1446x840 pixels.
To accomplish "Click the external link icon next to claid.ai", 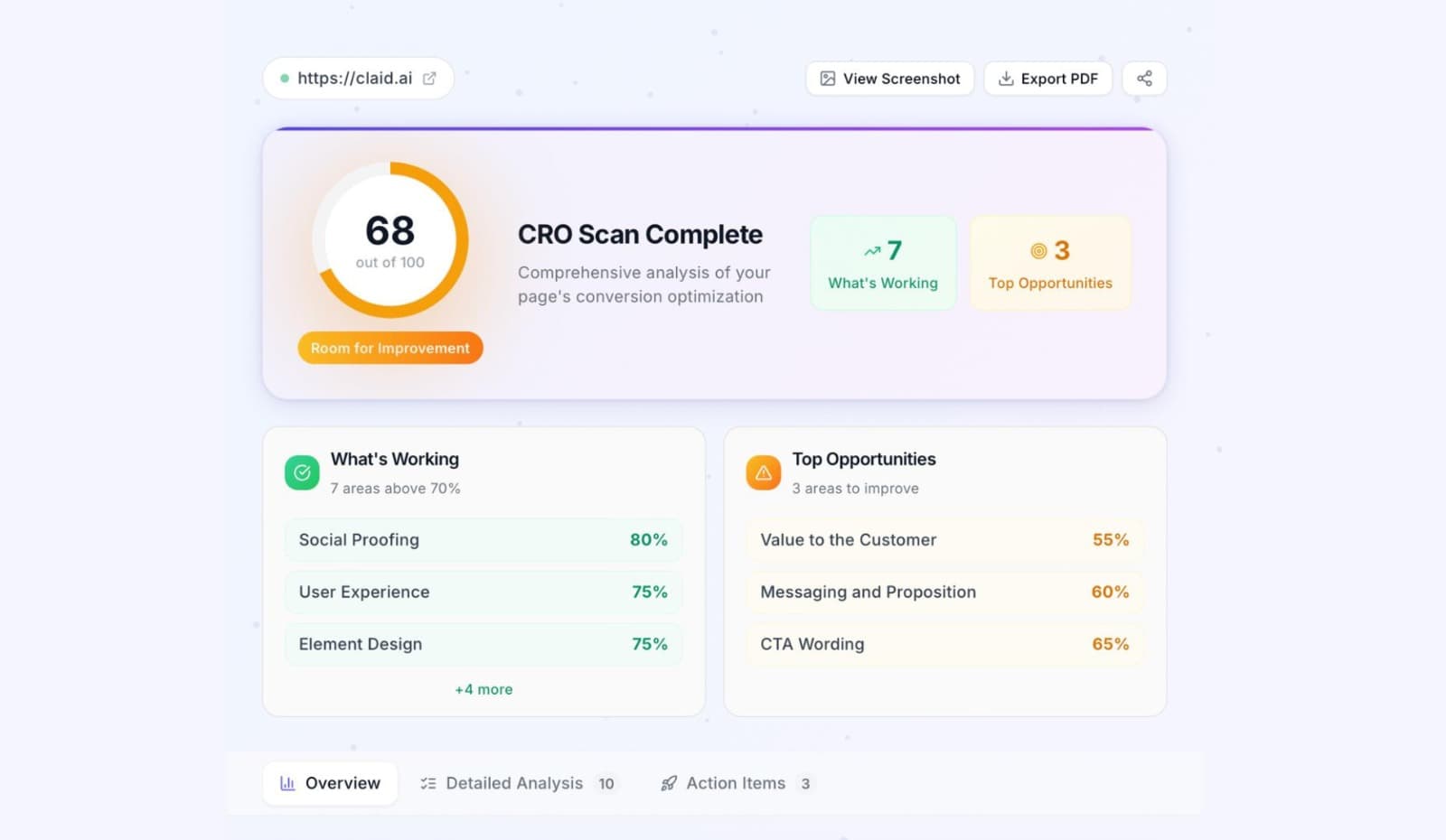I will pyautogui.click(x=428, y=78).
